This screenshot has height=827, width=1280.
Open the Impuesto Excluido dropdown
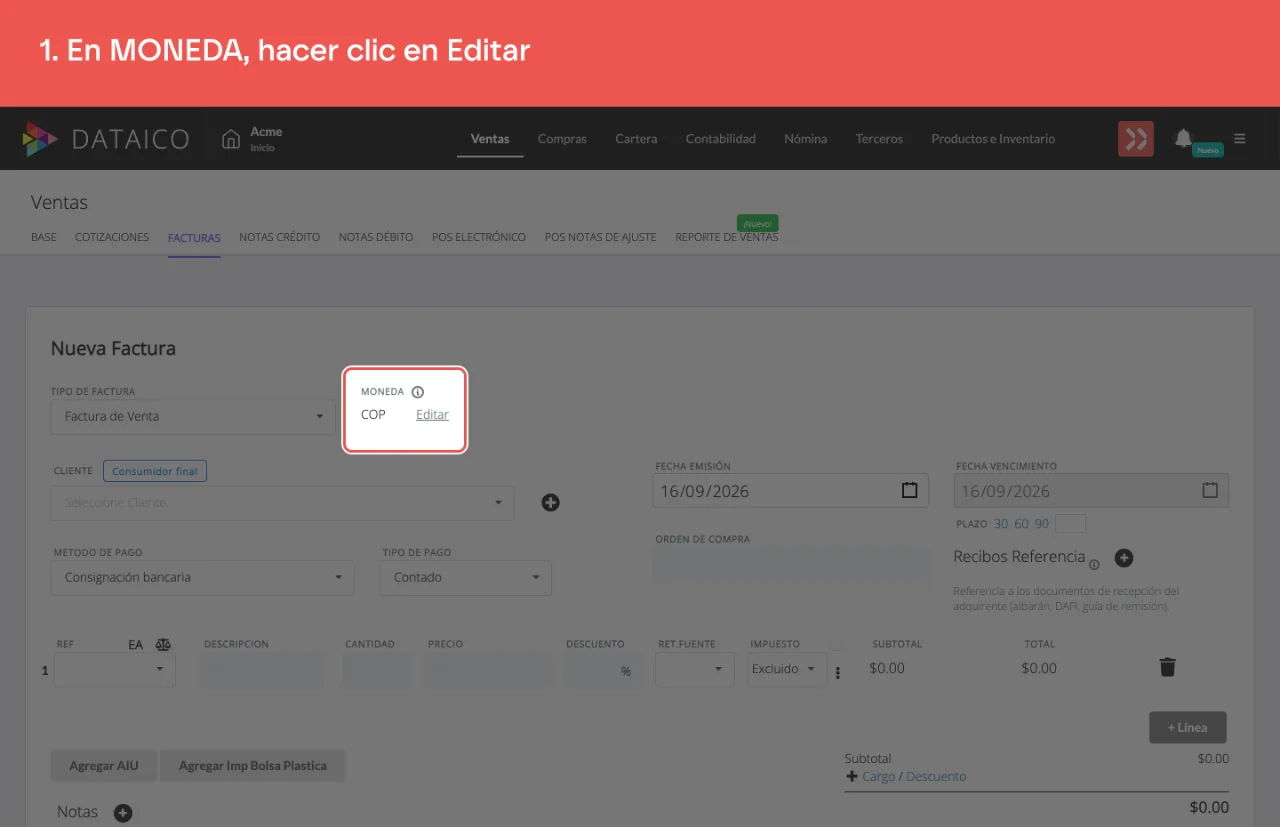[787, 669]
